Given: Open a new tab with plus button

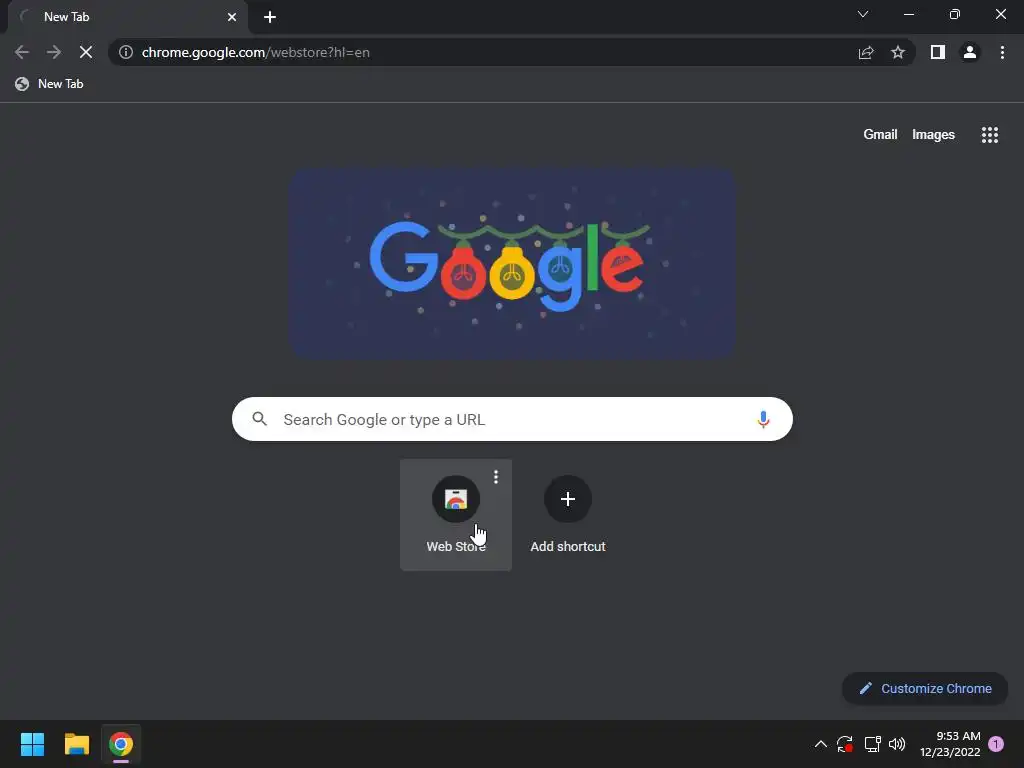Looking at the screenshot, I should (270, 17).
